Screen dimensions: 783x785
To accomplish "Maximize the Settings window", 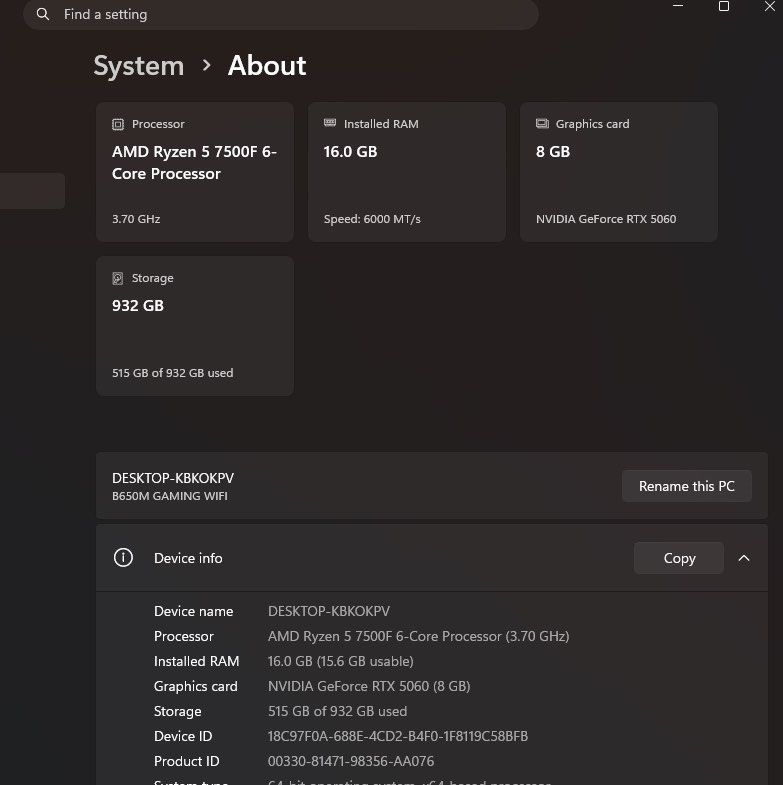I will point(724,6).
